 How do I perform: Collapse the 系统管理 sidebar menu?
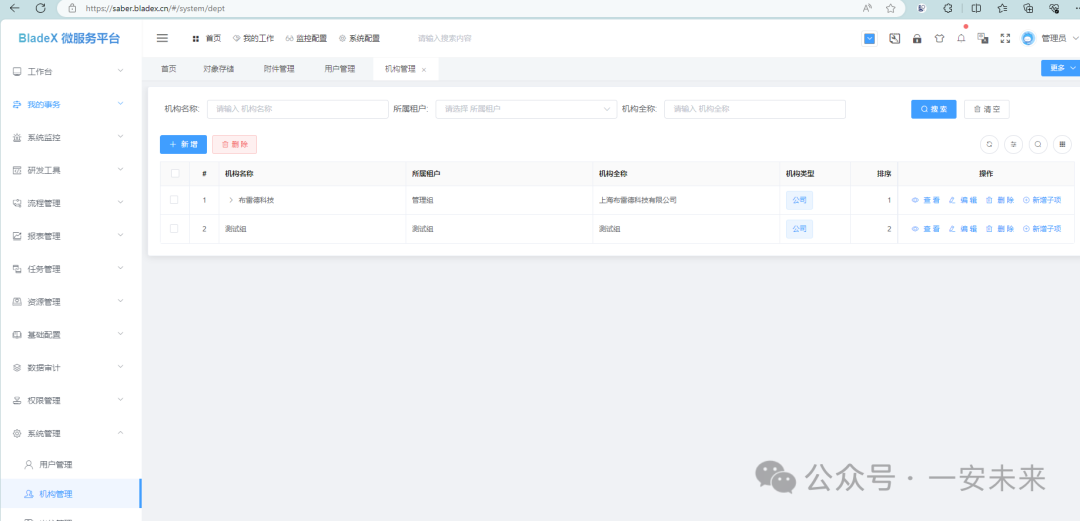click(x=71, y=433)
